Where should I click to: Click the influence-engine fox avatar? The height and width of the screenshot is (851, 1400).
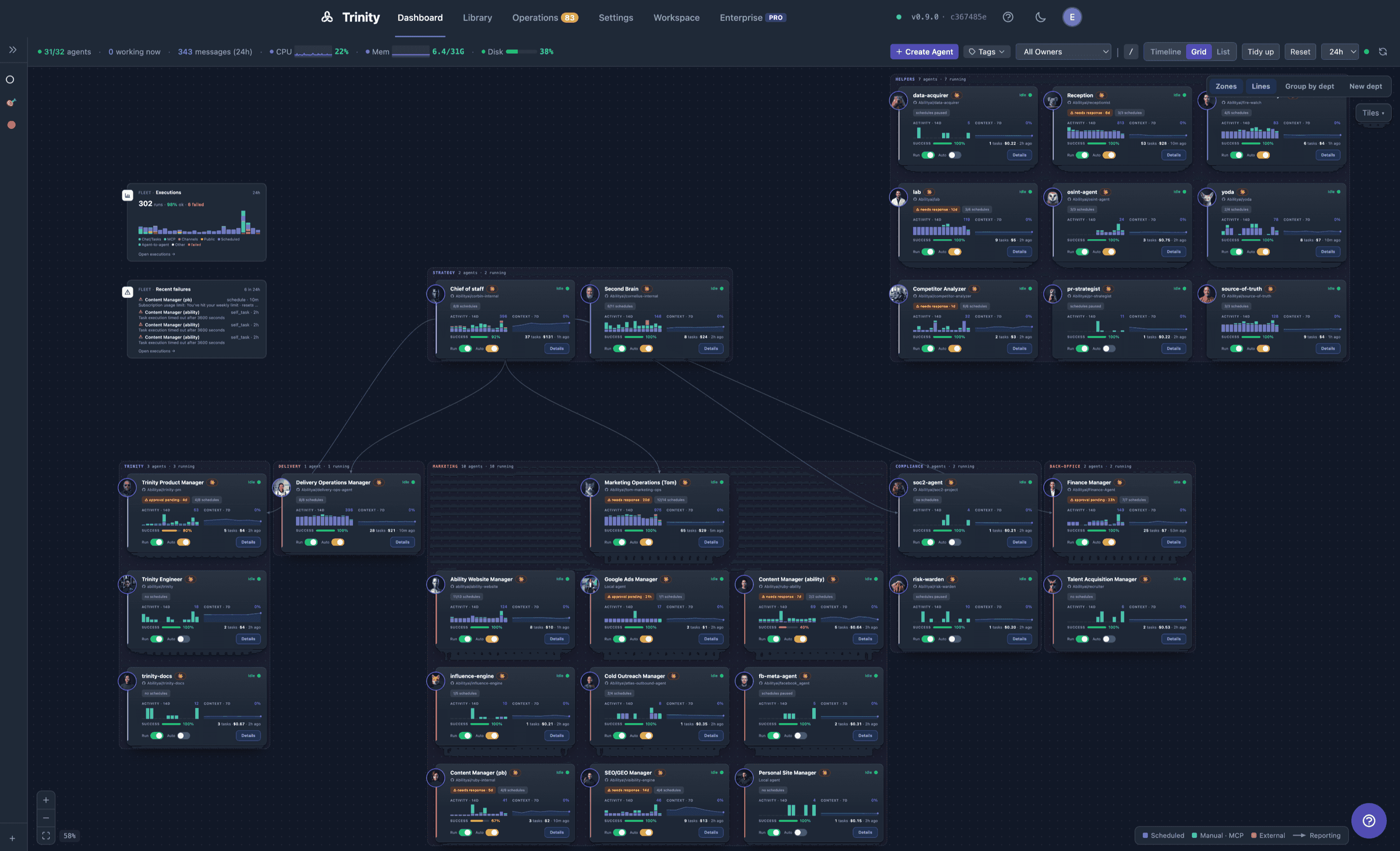tap(436, 681)
